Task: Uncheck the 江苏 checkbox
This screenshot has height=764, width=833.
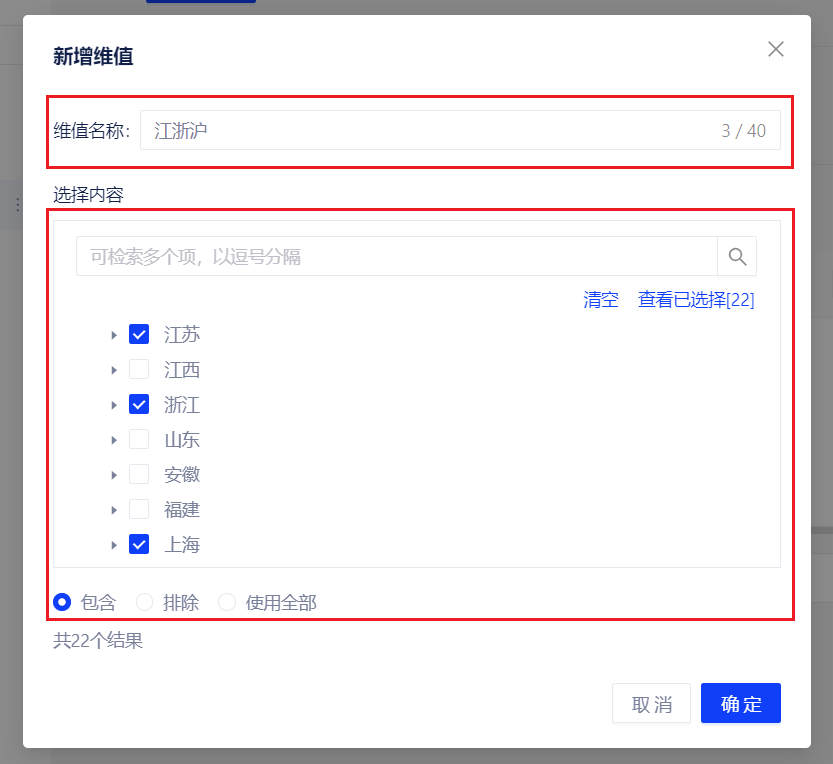Action: click(139, 334)
